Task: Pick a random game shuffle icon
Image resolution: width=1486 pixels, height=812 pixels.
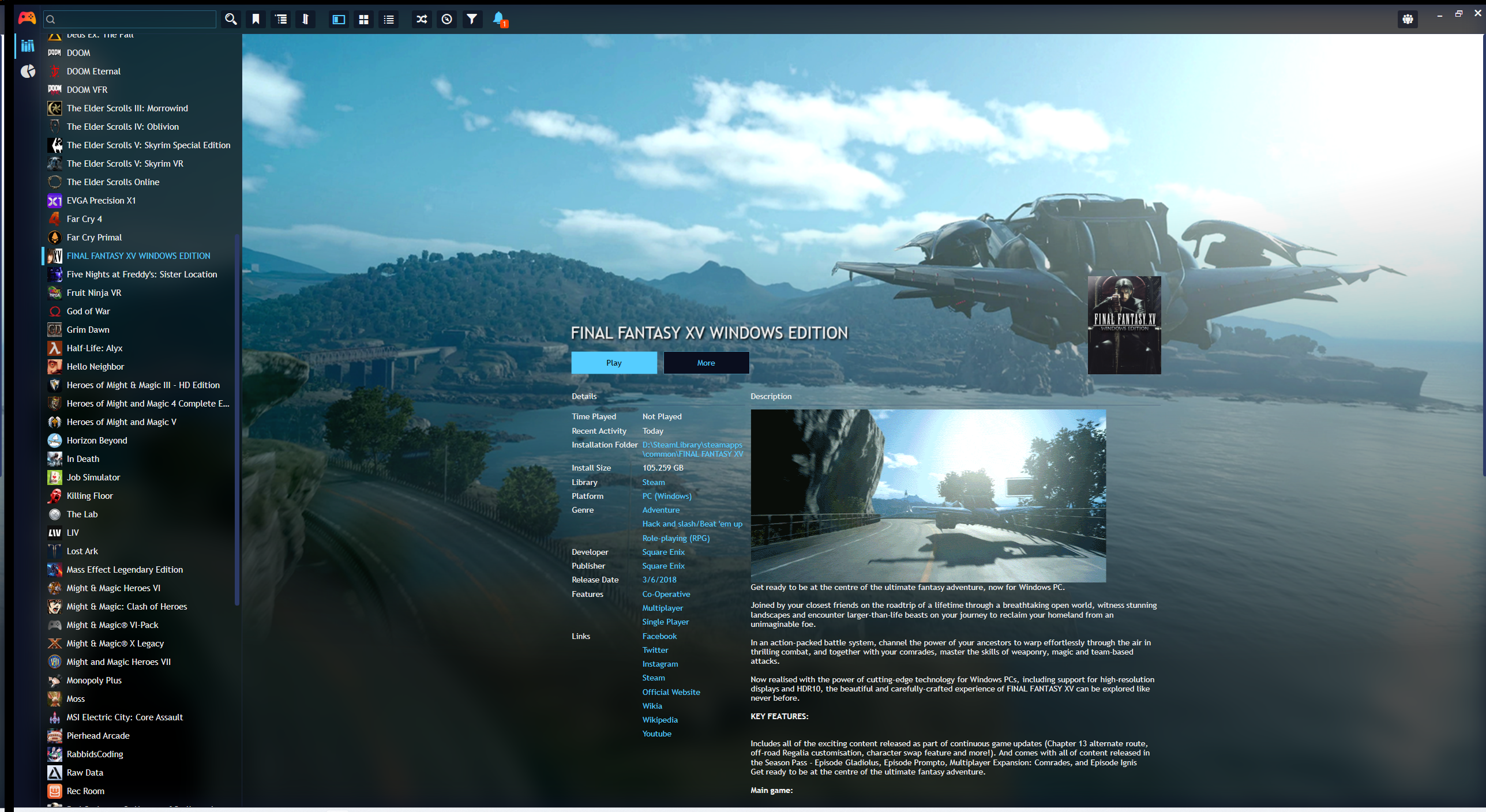Action: click(422, 19)
